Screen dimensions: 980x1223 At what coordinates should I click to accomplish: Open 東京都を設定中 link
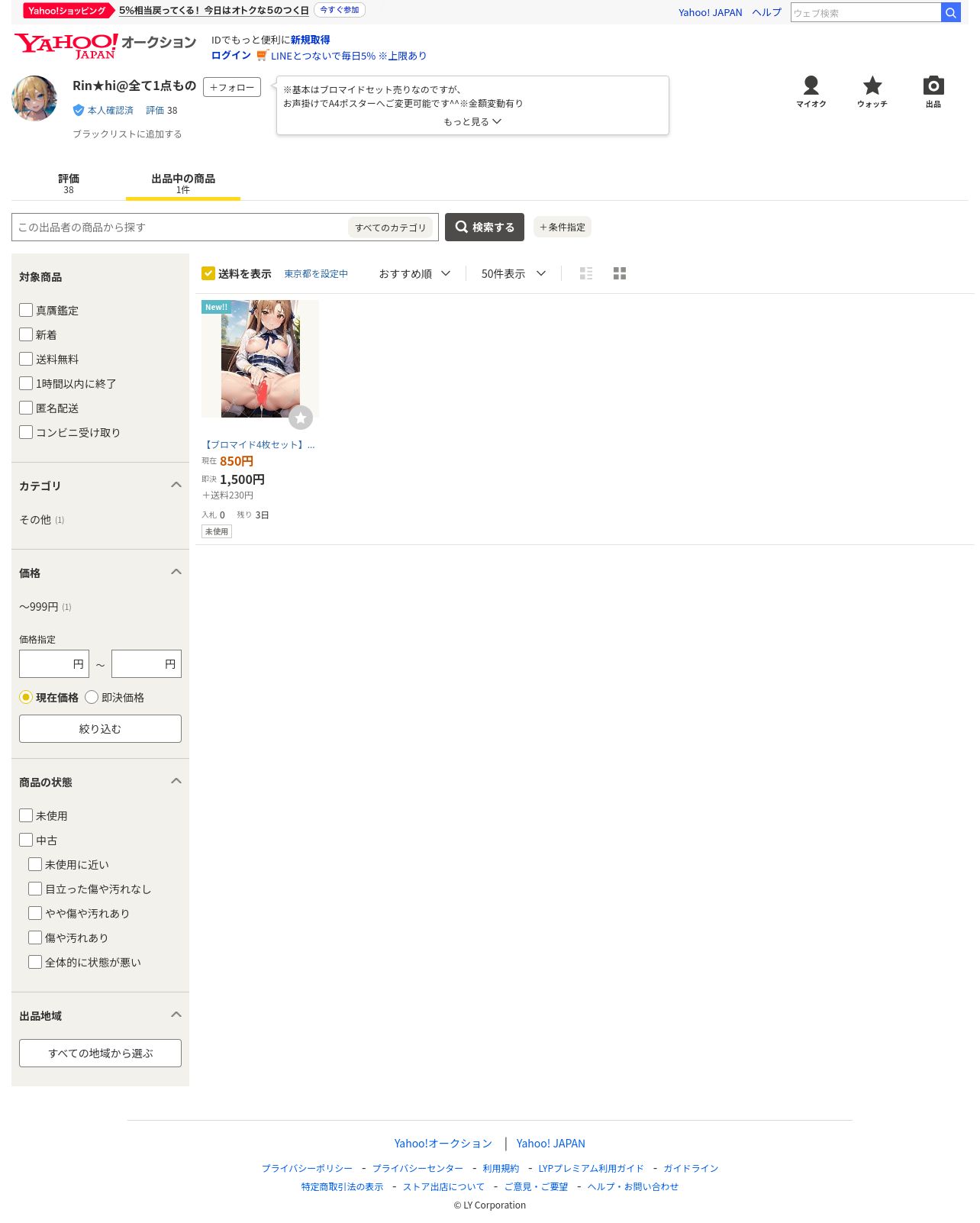click(x=316, y=273)
